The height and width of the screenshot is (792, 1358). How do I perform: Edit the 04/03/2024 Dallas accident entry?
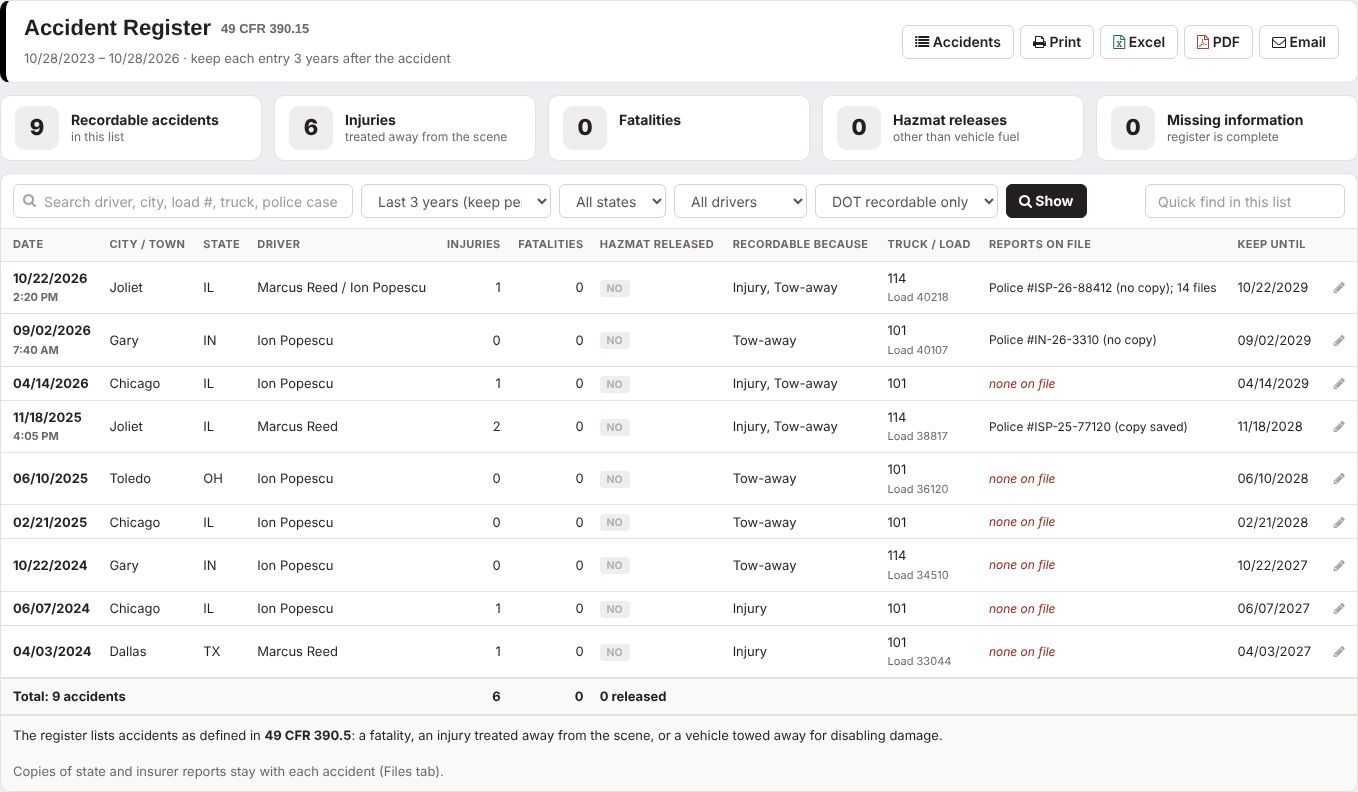(x=1339, y=652)
